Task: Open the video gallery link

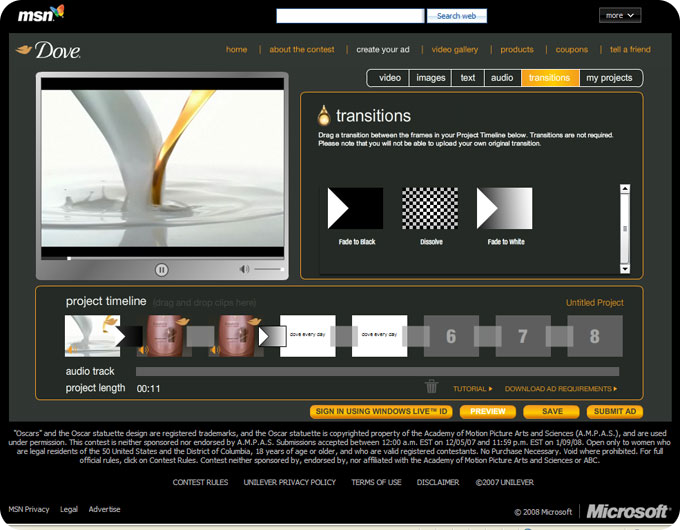Action: pos(455,49)
